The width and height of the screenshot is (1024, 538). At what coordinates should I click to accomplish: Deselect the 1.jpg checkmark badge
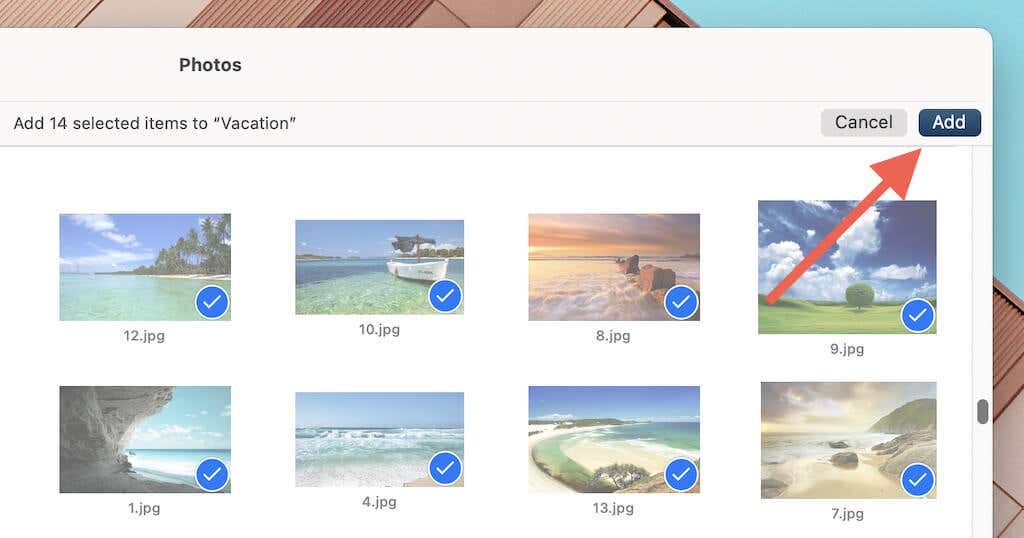tap(212, 475)
